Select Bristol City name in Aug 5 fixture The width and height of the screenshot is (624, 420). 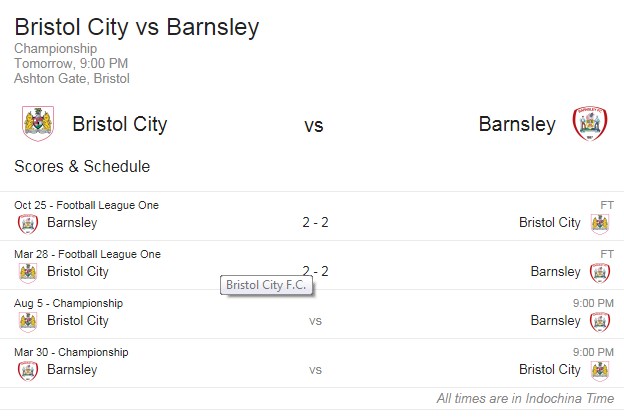(x=78, y=320)
